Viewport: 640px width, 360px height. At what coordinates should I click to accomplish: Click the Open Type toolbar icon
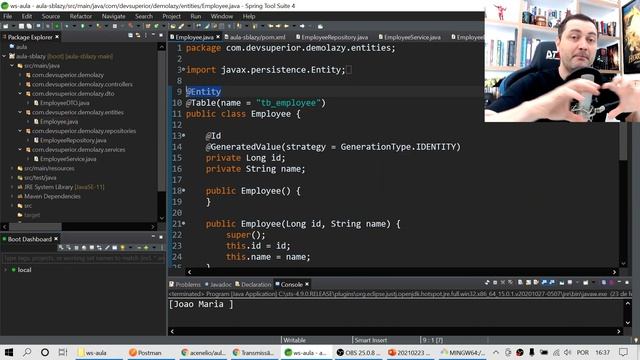[173, 26]
